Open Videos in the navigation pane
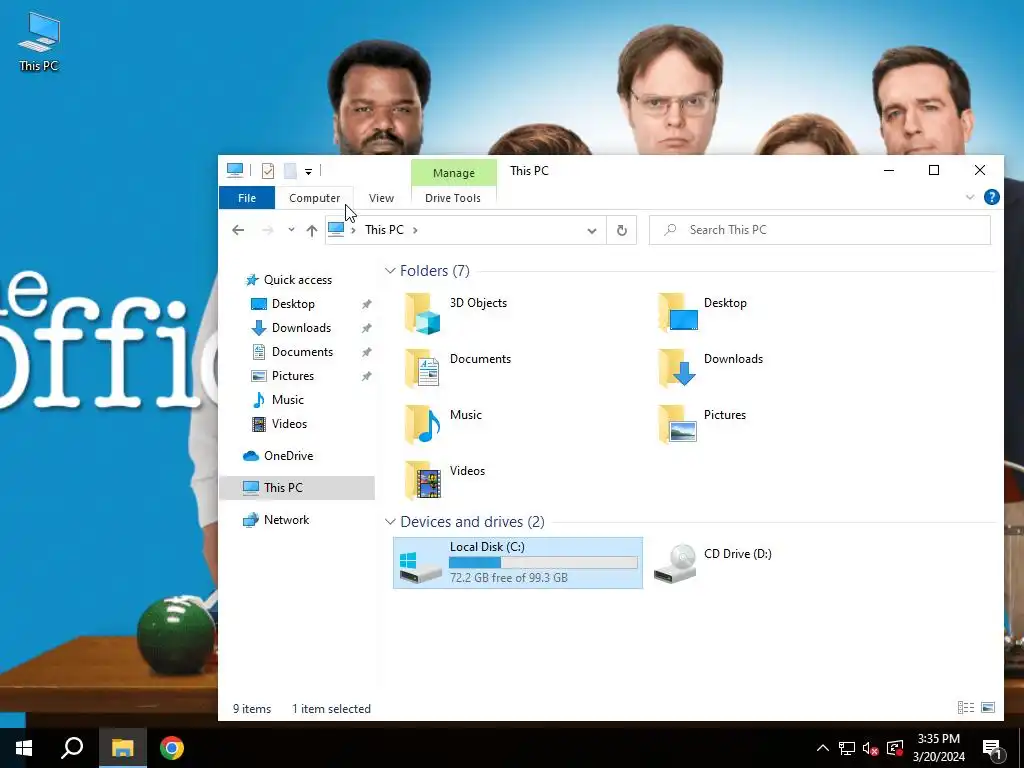Image resolution: width=1024 pixels, height=768 pixels. (289, 424)
